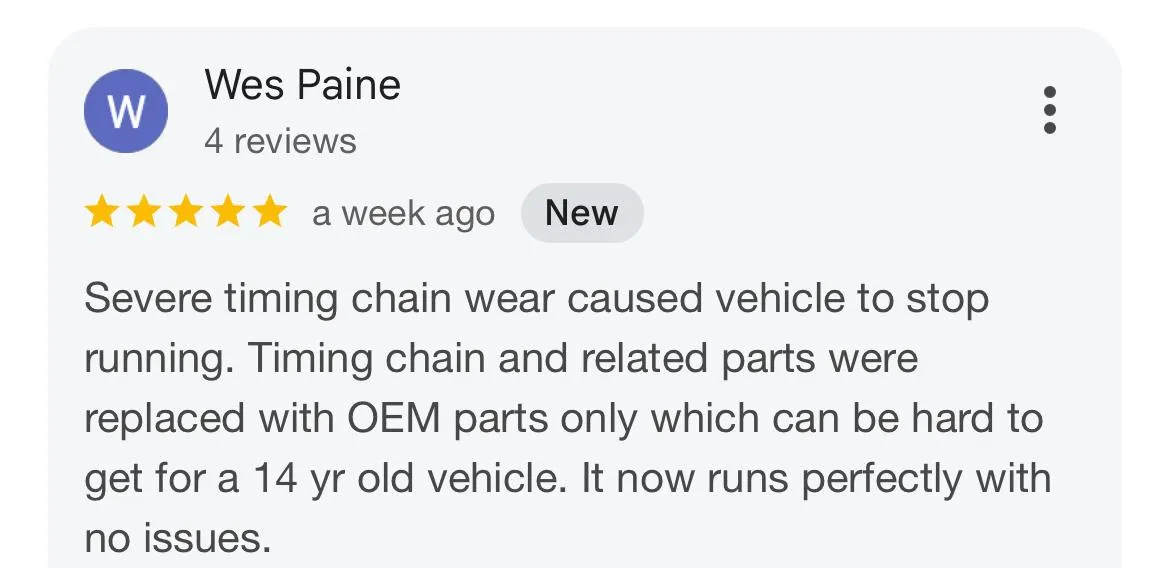
Task: Click the word 'OEM' in the review
Action: (x=394, y=419)
